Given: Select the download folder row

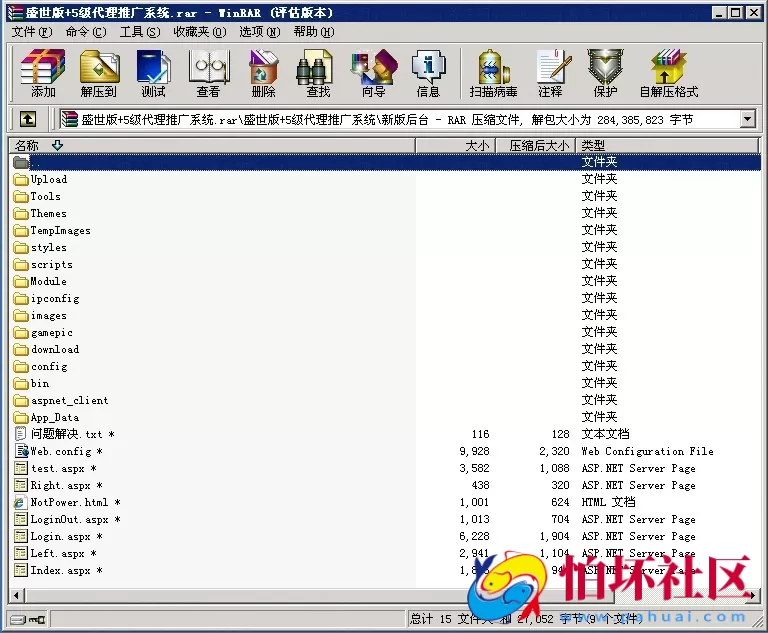Looking at the screenshot, I should coord(385,349).
